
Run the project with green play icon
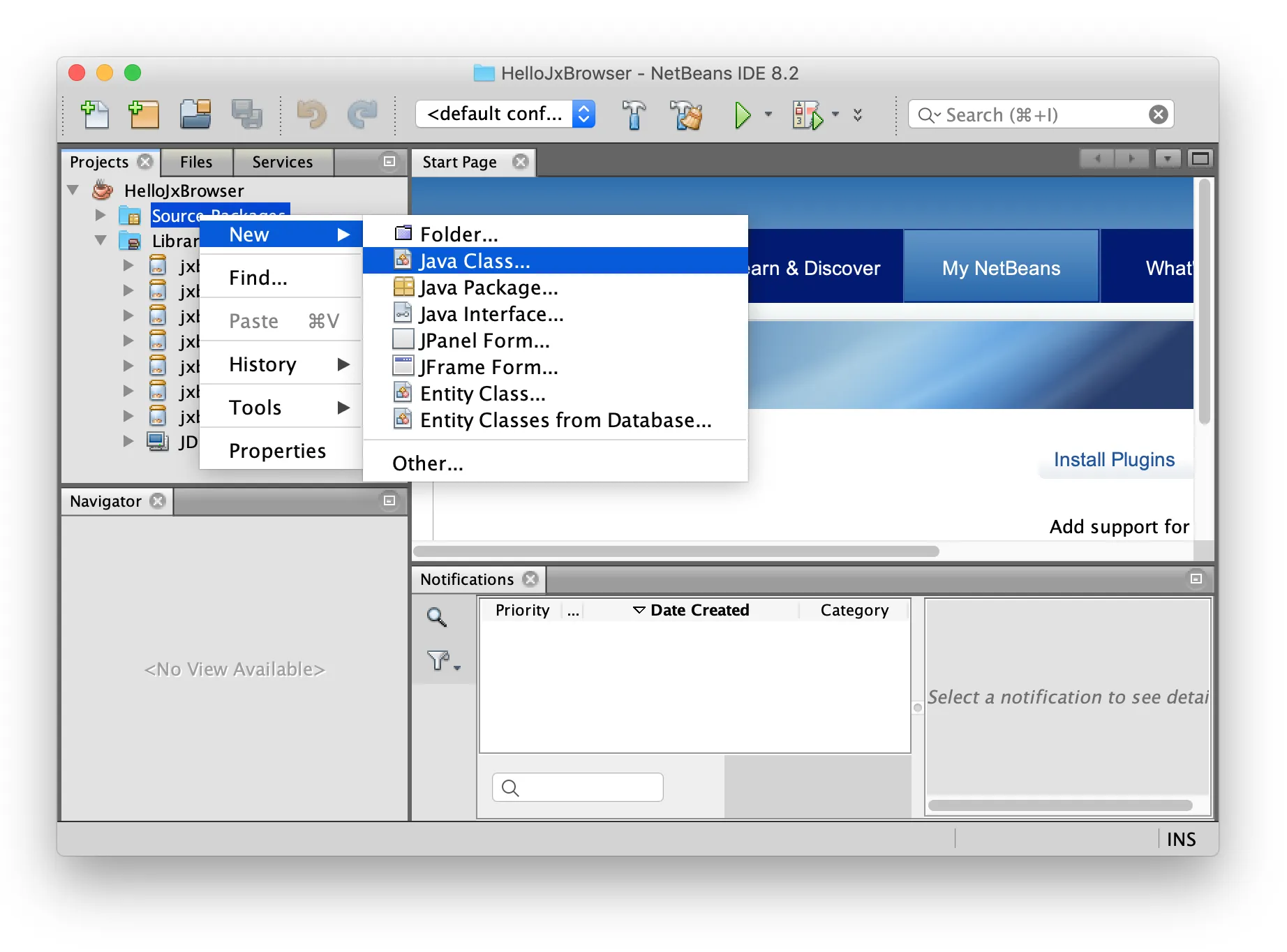pos(742,114)
